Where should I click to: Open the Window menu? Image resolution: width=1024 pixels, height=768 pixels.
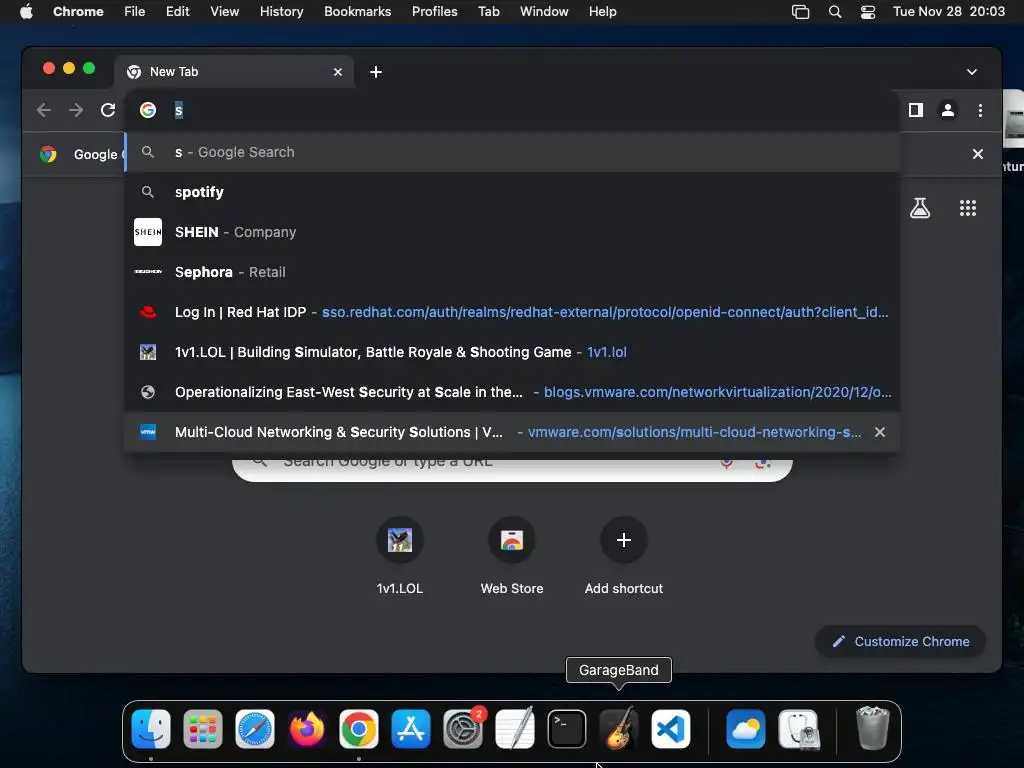[544, 12]
